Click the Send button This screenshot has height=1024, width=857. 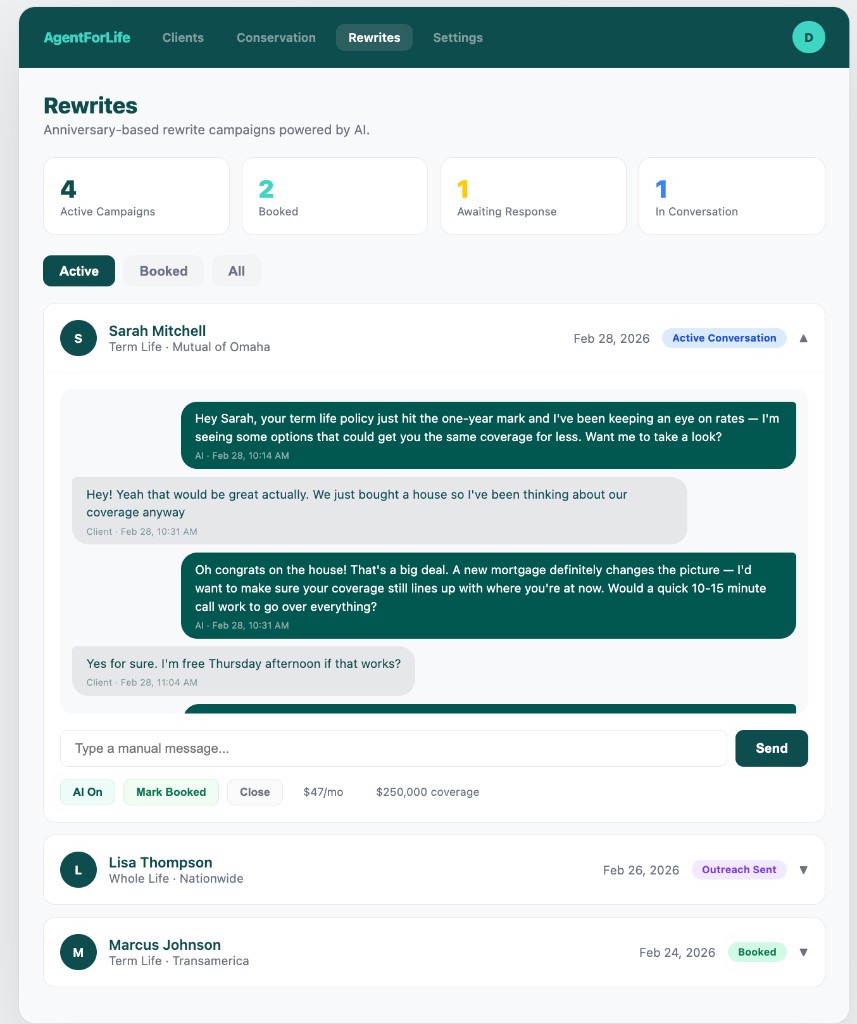[x=771, y=748]
